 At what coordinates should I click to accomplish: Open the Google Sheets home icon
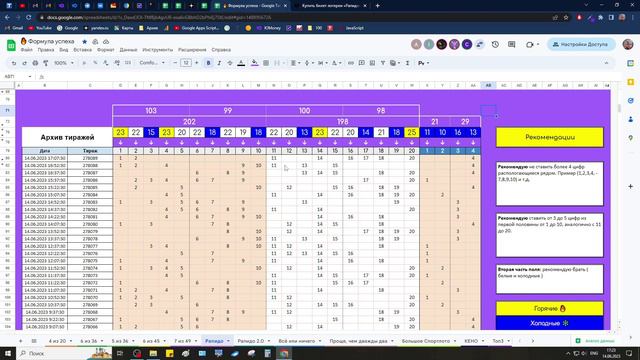click(x=11, y=45)
